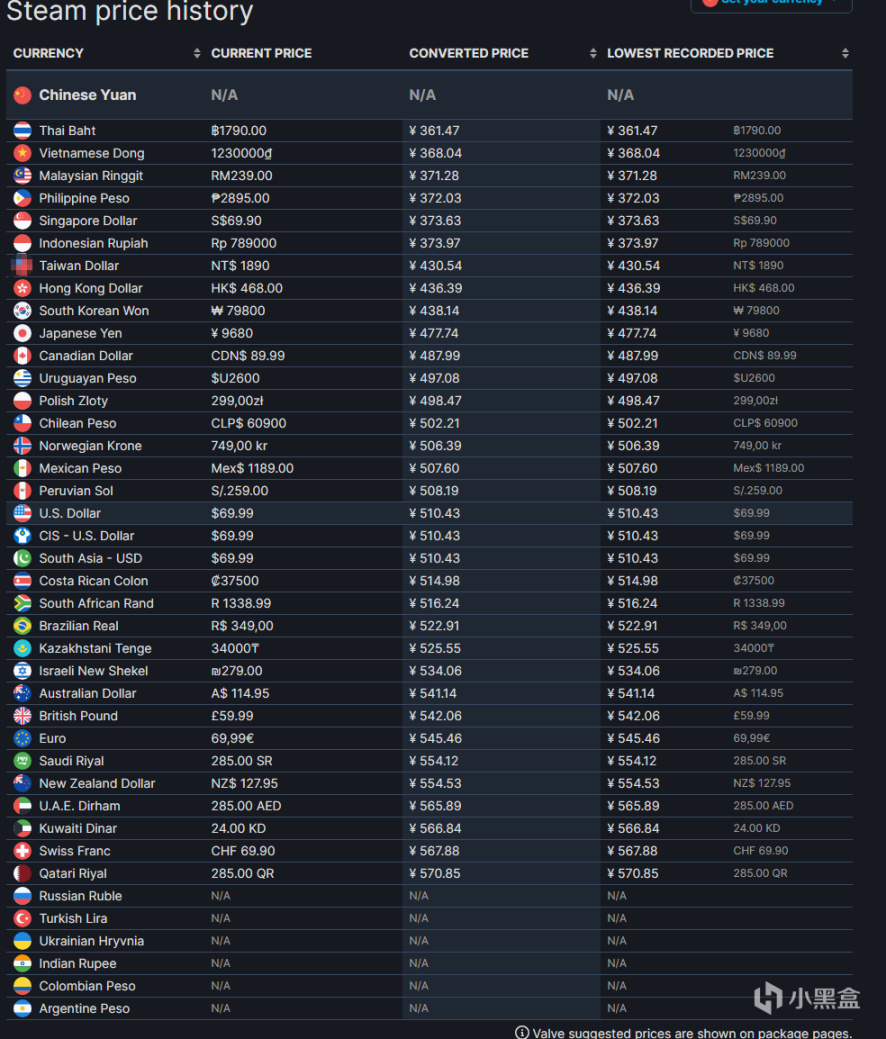Click the Thai Baht flag icon

click(23, 131)
